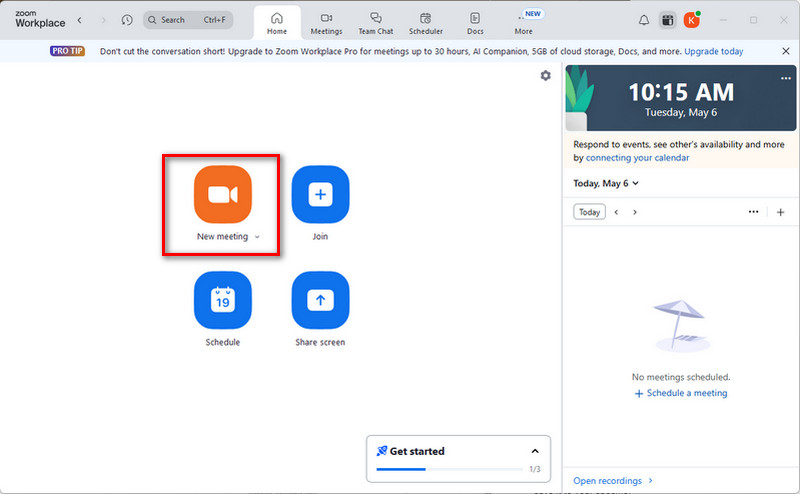Viewport: 800px width, 494px height.
Task: Click the connecting your calendar link
Action: (x=637, y=158)
